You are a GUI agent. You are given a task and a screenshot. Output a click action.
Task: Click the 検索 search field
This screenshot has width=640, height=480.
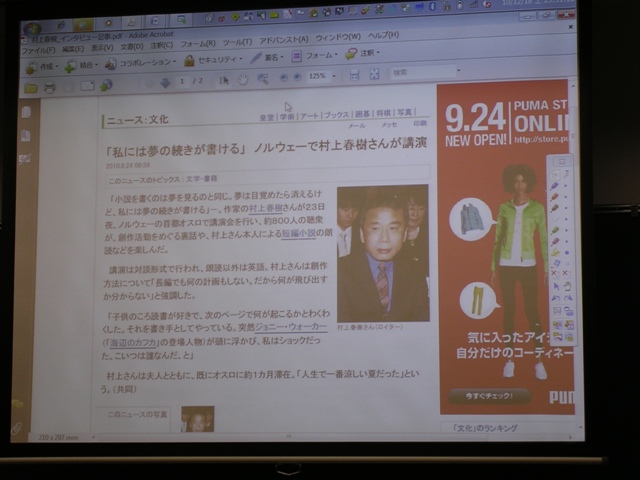pos(423,72)
